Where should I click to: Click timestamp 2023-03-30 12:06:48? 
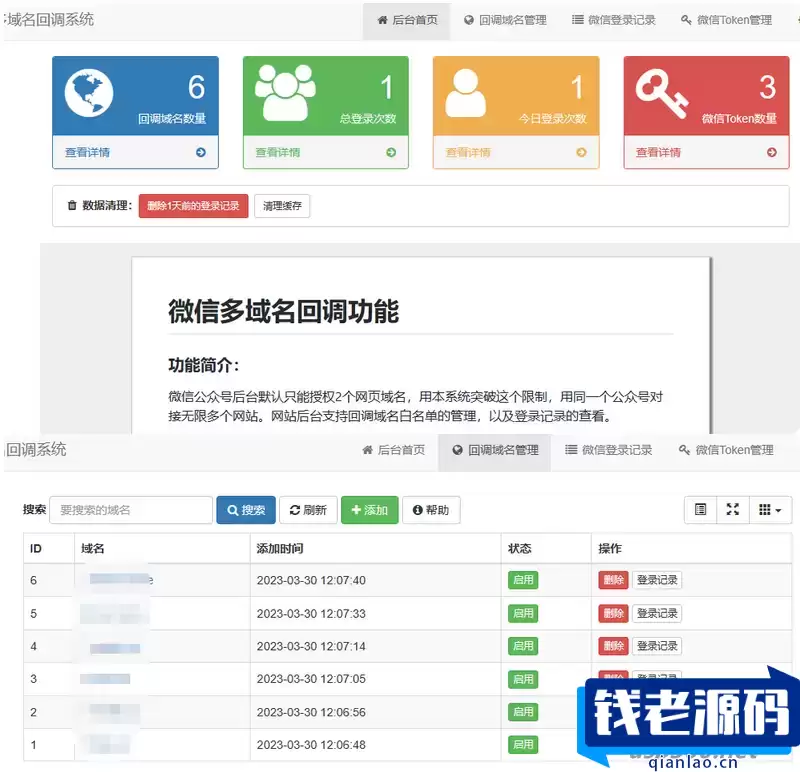click(x=311, y=745)
